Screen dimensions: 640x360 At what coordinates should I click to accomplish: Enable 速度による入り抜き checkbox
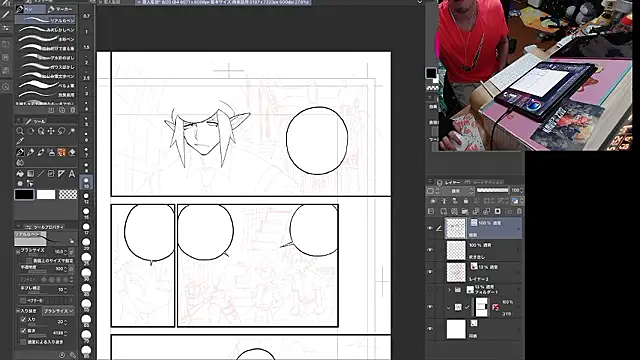point(23,342)
